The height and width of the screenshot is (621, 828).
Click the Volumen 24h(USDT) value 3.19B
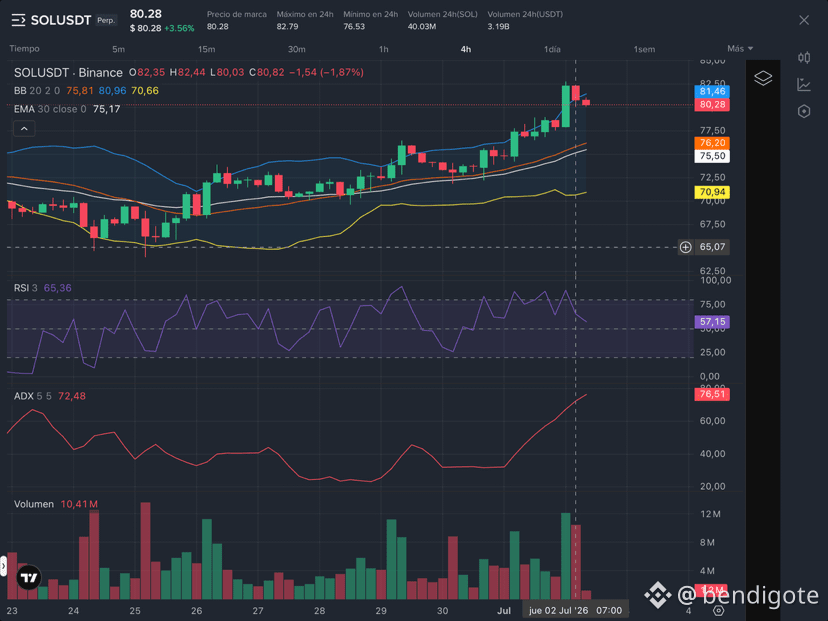[498, 26]
